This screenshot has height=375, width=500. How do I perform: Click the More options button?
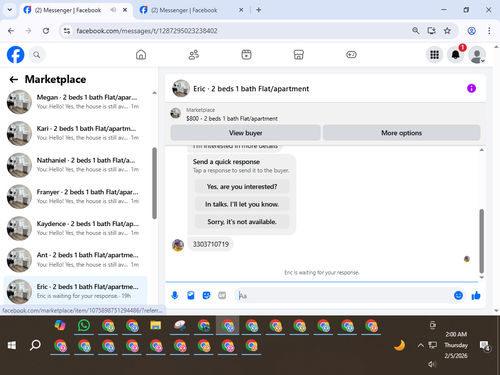tap(401, 133)
